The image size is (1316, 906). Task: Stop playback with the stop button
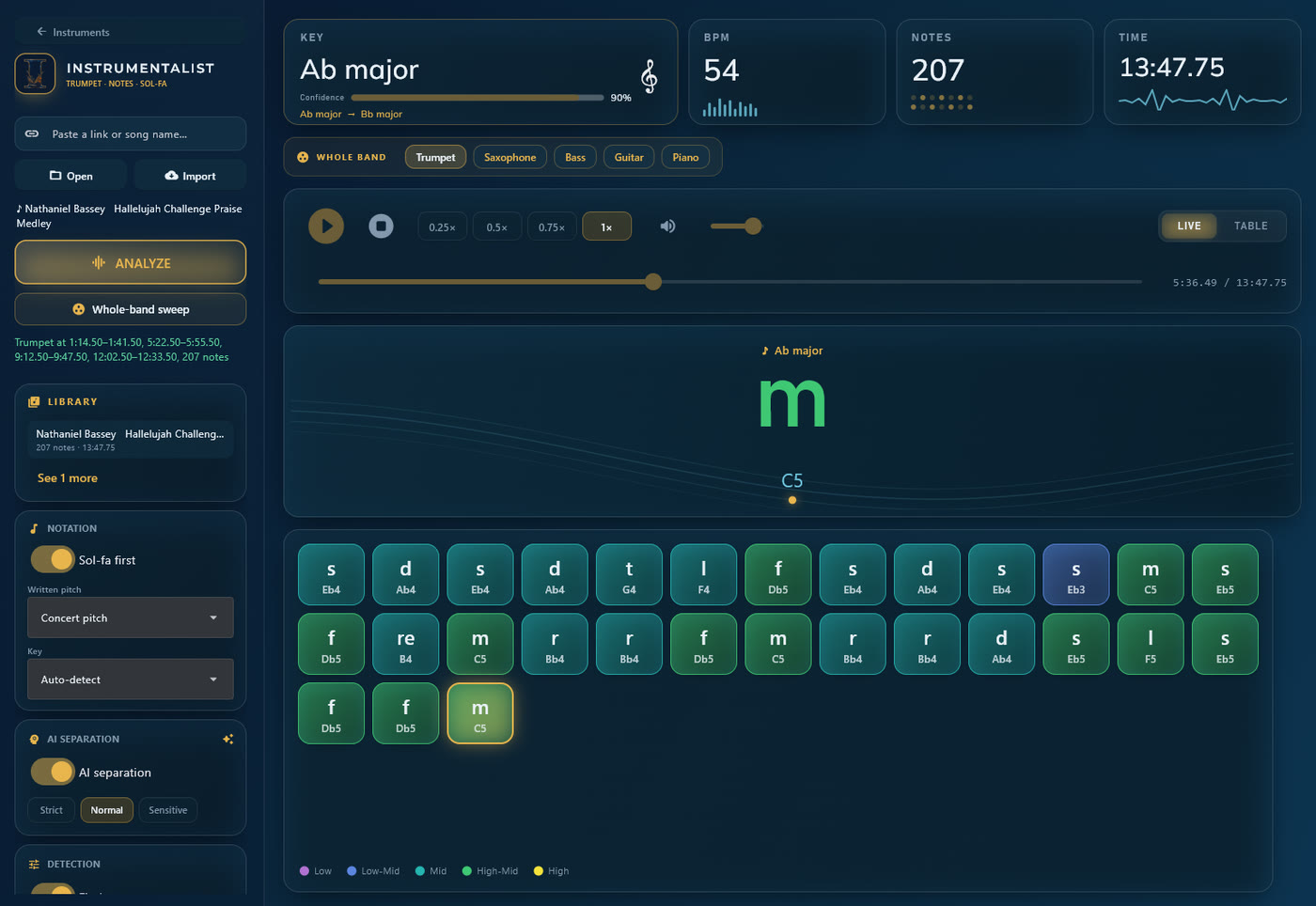[x=381, y=226]
